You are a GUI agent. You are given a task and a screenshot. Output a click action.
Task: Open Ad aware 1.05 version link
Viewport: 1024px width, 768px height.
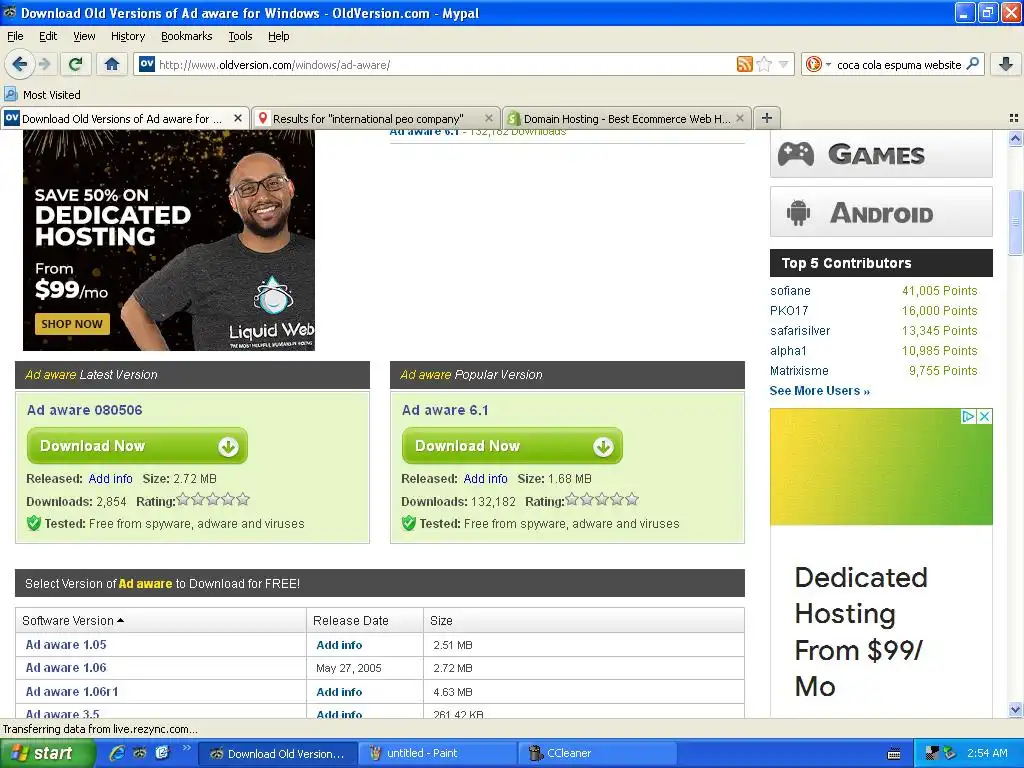66,645
